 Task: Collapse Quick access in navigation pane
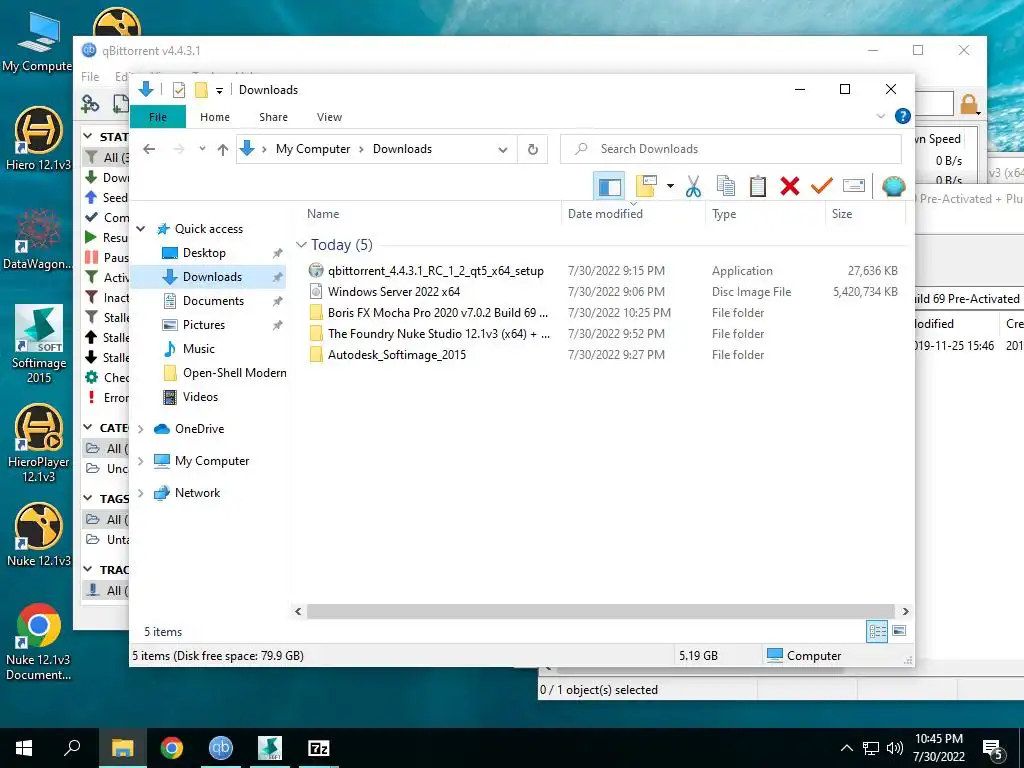[140, 229]
